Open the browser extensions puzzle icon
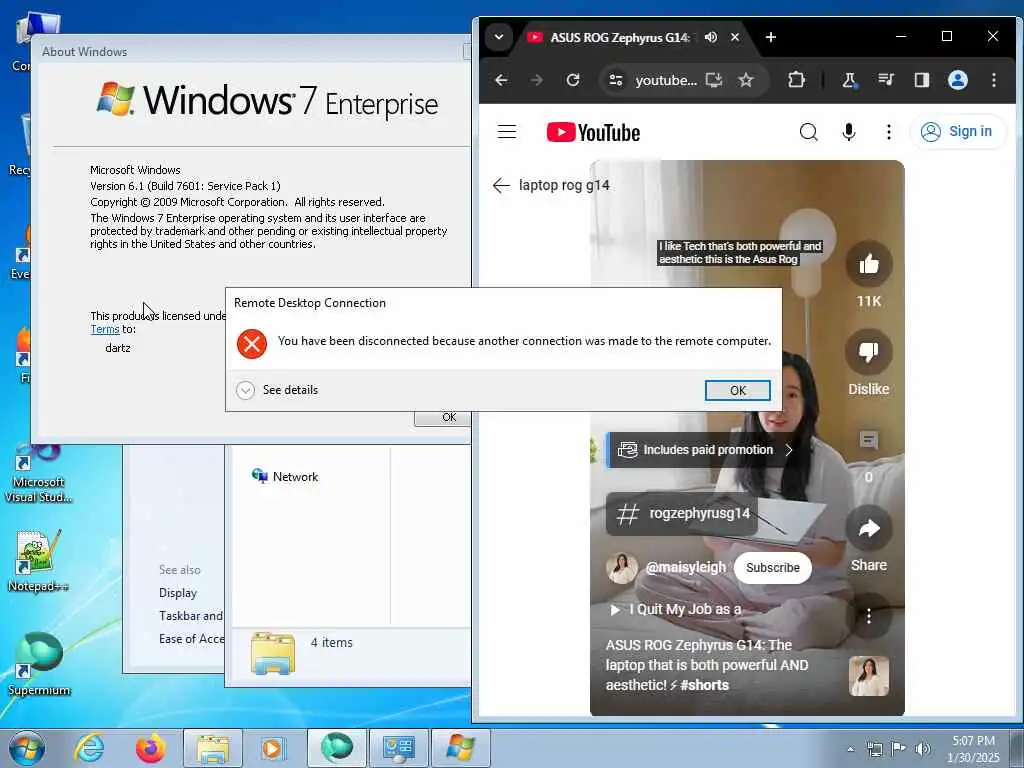Image resolution: width=1024 pixels, height=768 pixels. 796,80
